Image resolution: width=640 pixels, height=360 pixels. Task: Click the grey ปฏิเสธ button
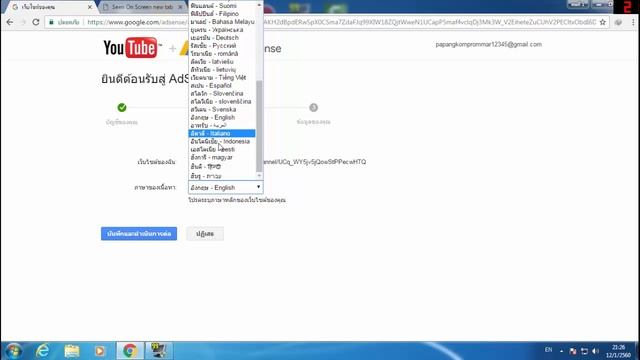pos(205,234)
